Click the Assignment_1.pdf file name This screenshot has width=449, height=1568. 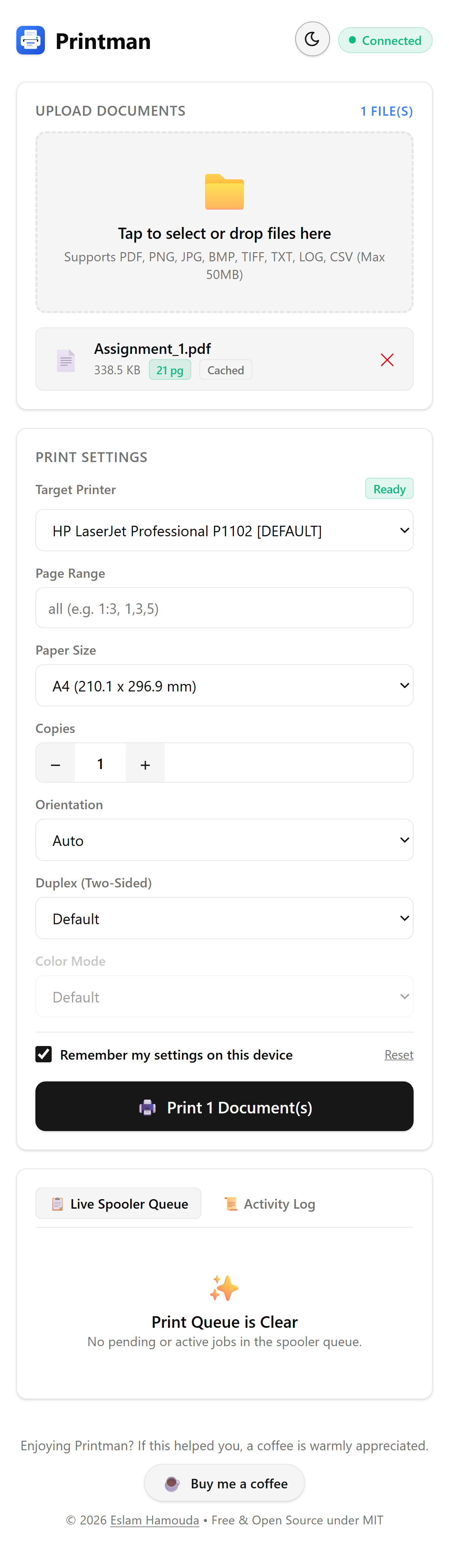click(x=152, y=349)
